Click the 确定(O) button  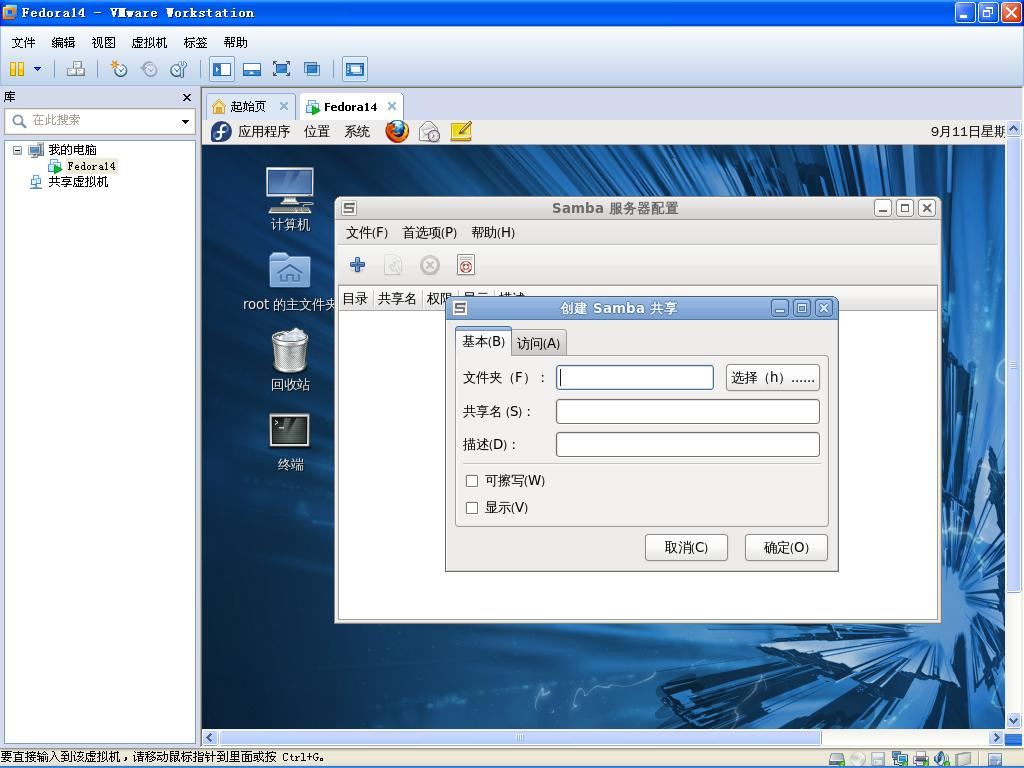[x=786, y=547]
